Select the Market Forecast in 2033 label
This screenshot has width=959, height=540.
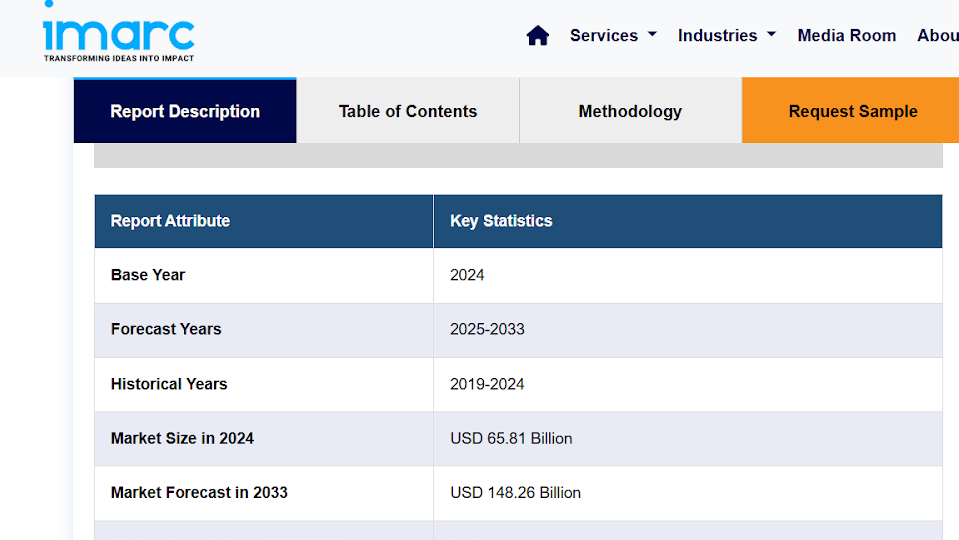point(199,492)
